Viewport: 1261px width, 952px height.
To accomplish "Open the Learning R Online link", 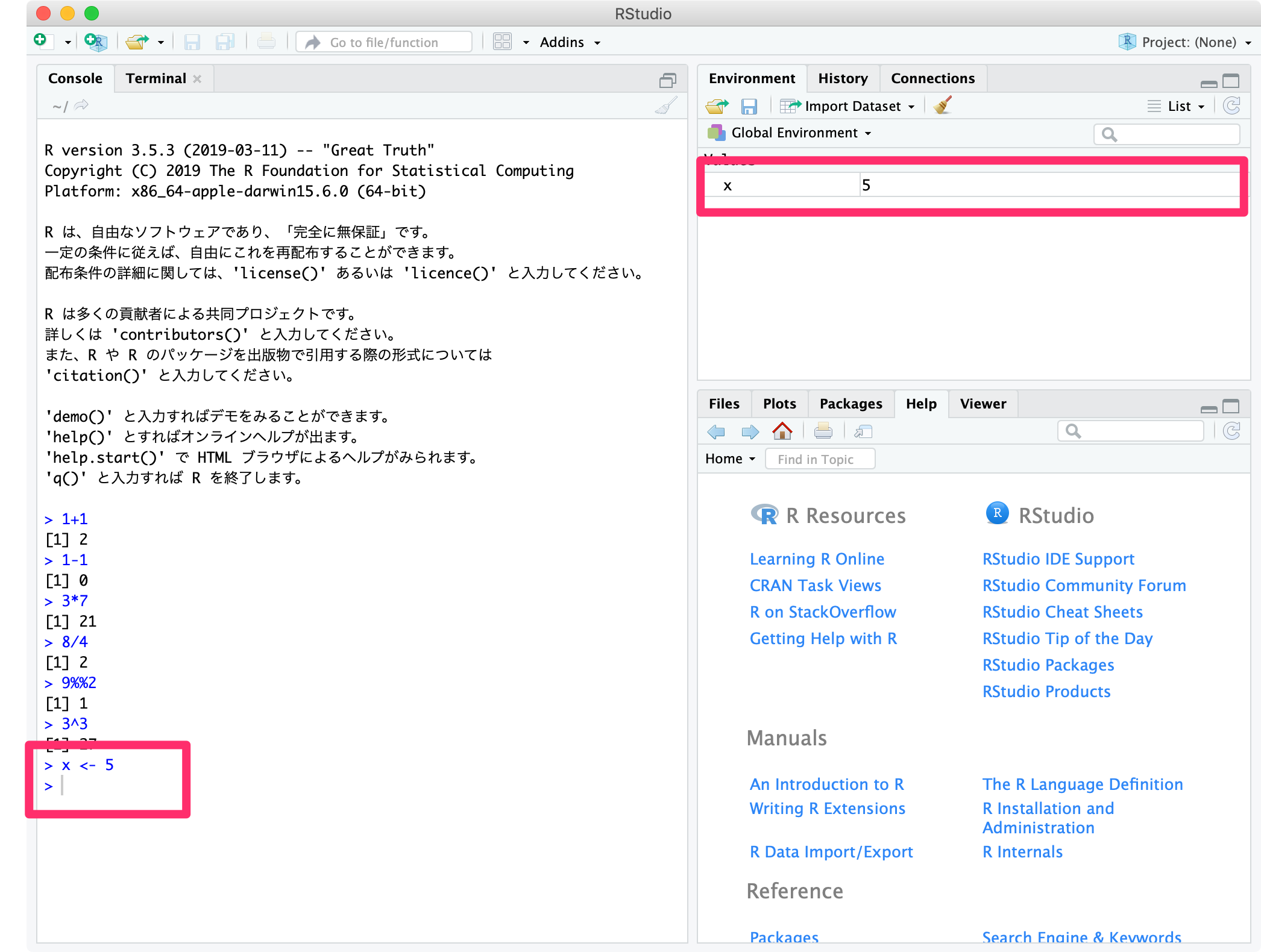I will point(817,559).
